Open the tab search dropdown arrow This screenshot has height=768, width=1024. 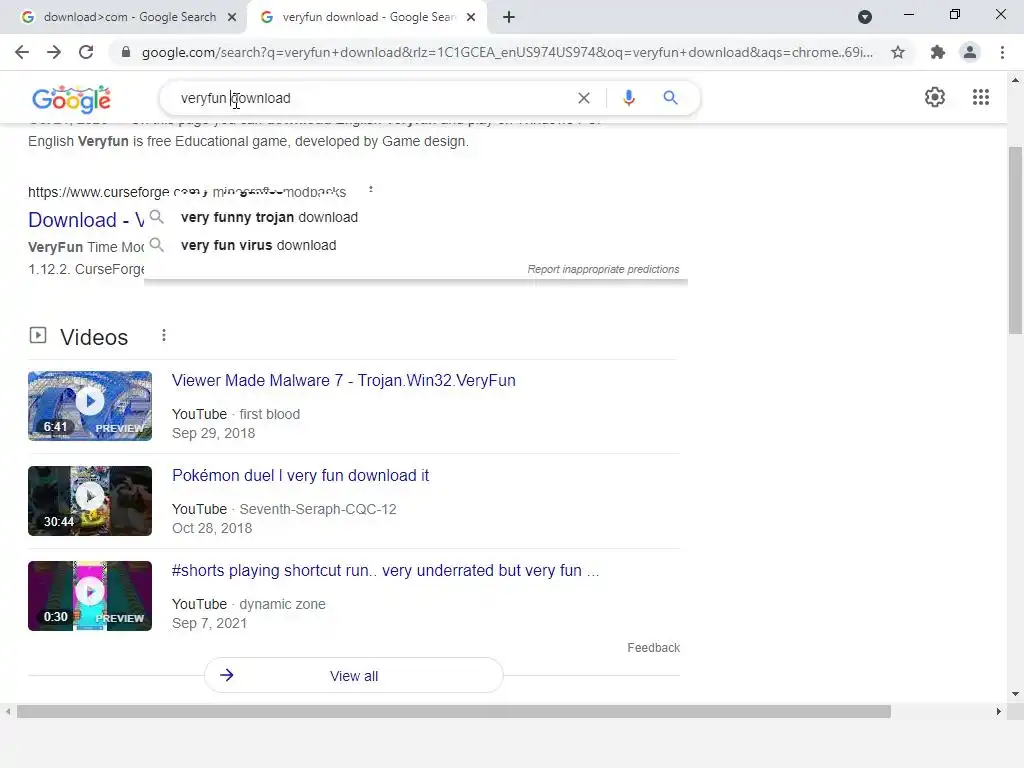click(x=865, y=17)
